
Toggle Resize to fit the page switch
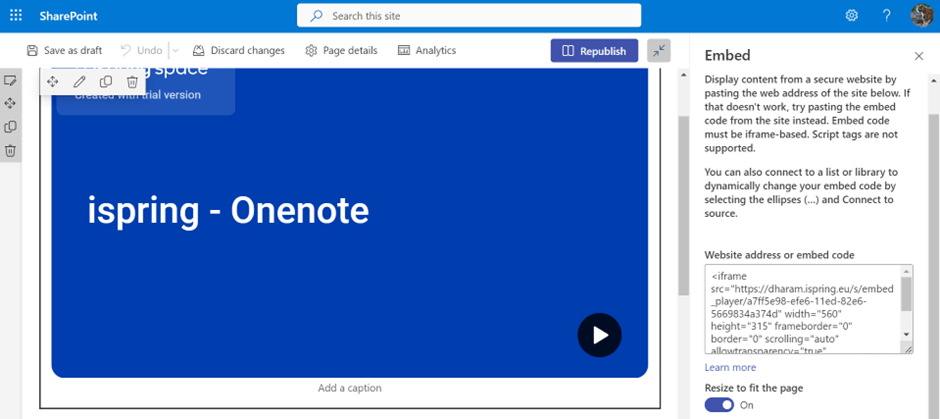719,405
